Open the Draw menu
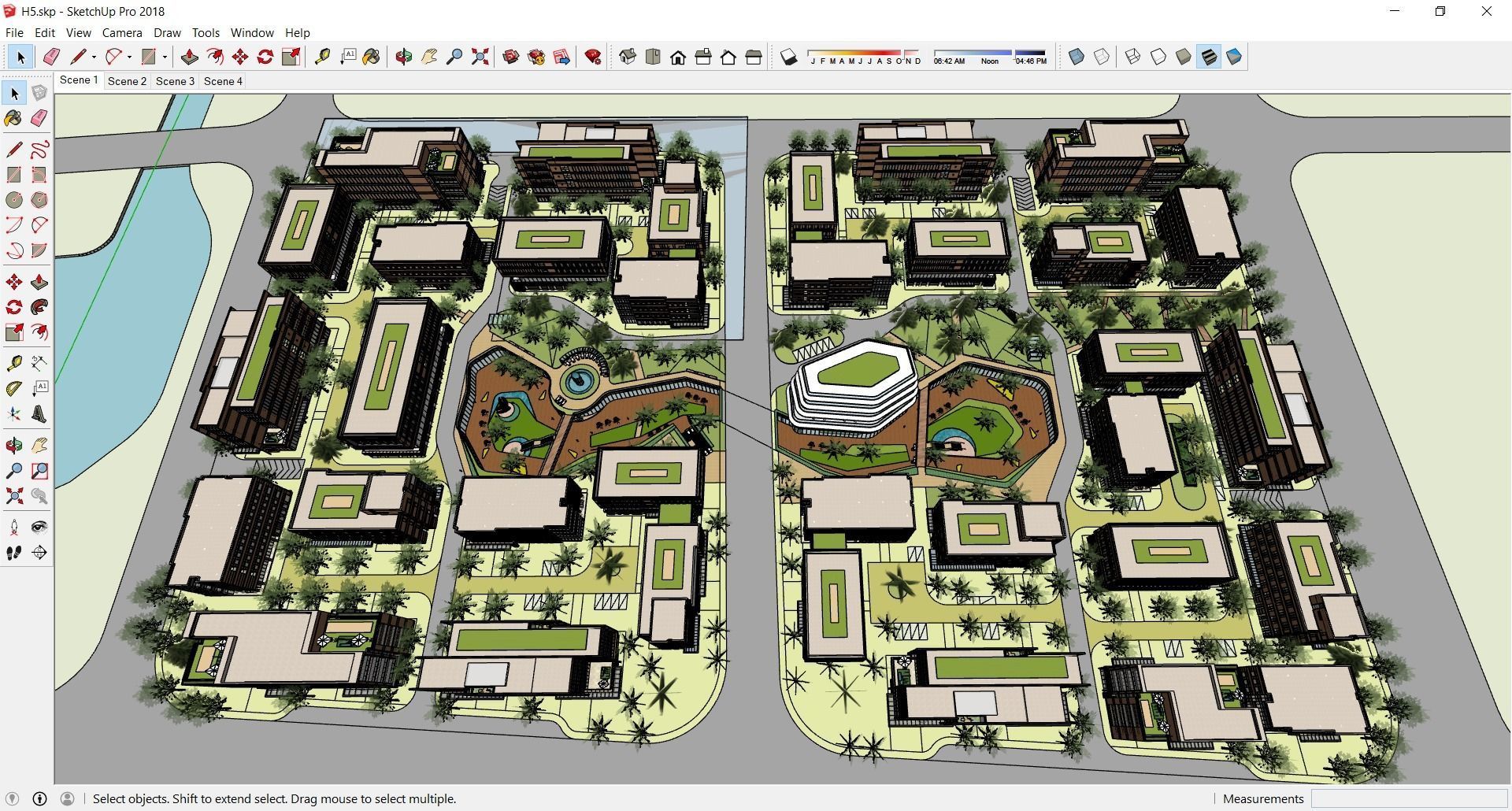 click(x=167, y=32)
